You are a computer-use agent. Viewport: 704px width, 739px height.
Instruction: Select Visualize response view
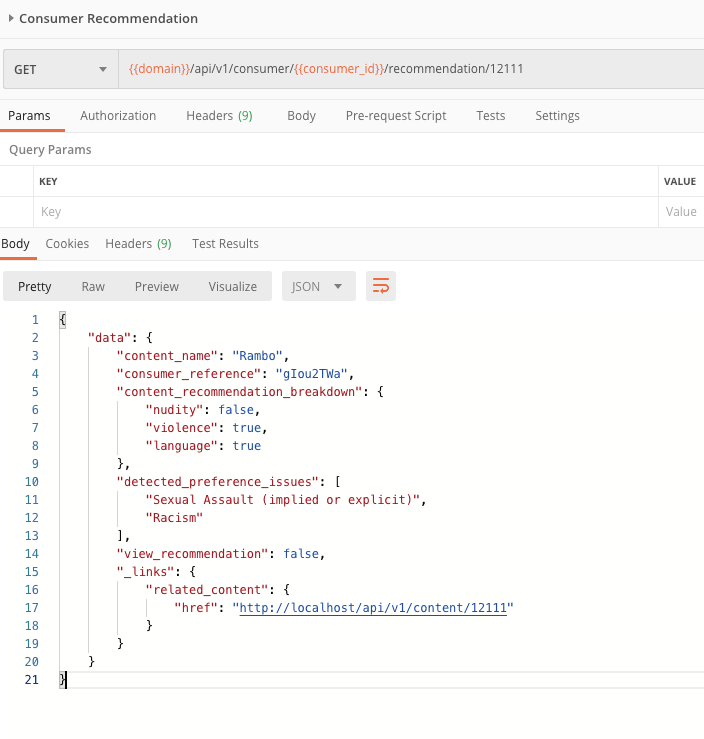point(233,287)
